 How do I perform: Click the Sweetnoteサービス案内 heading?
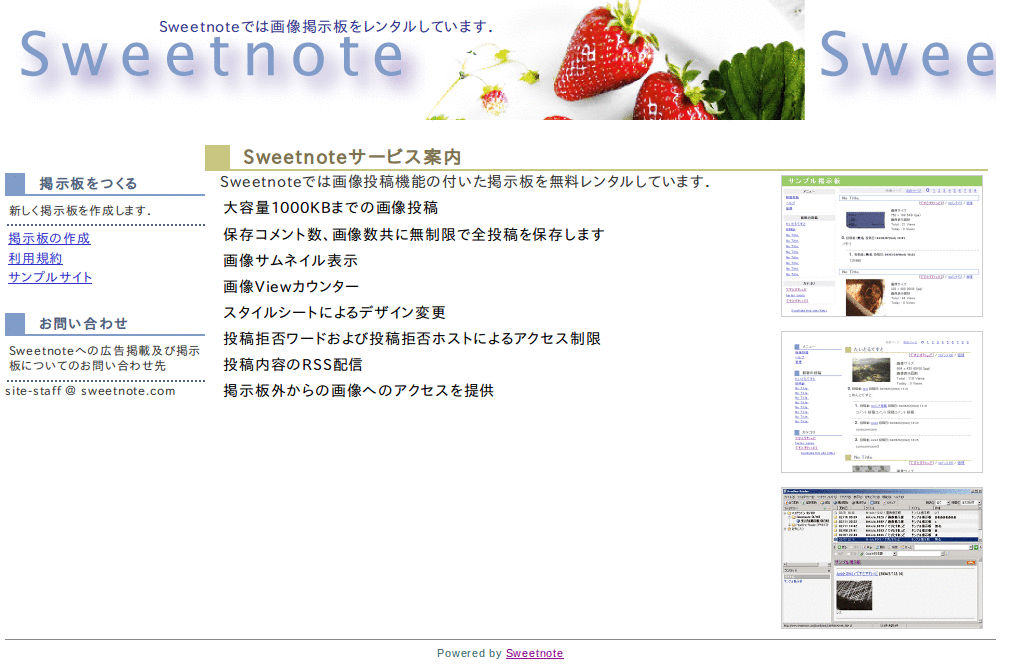352,157
